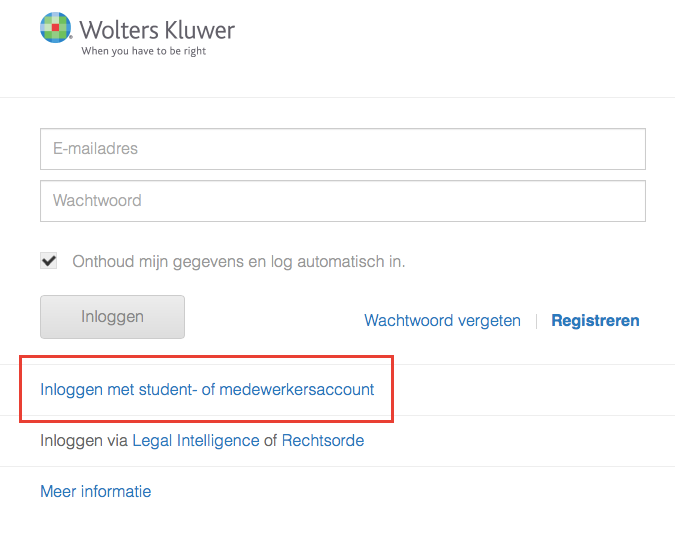
Task: Click the Wachtwoord placeholder text
Action: click(97, 201)
